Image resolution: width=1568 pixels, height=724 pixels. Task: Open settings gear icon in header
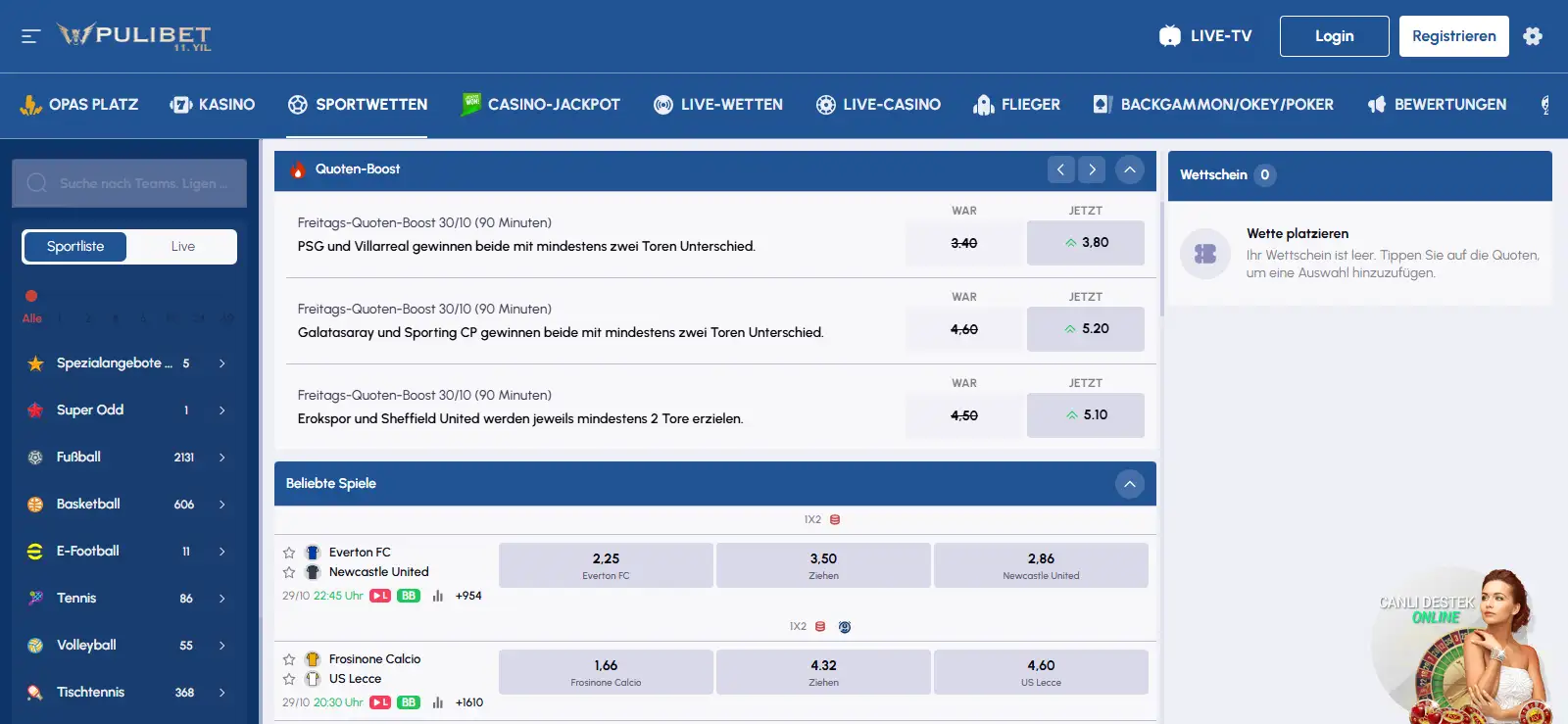[x=1533, y=36]
